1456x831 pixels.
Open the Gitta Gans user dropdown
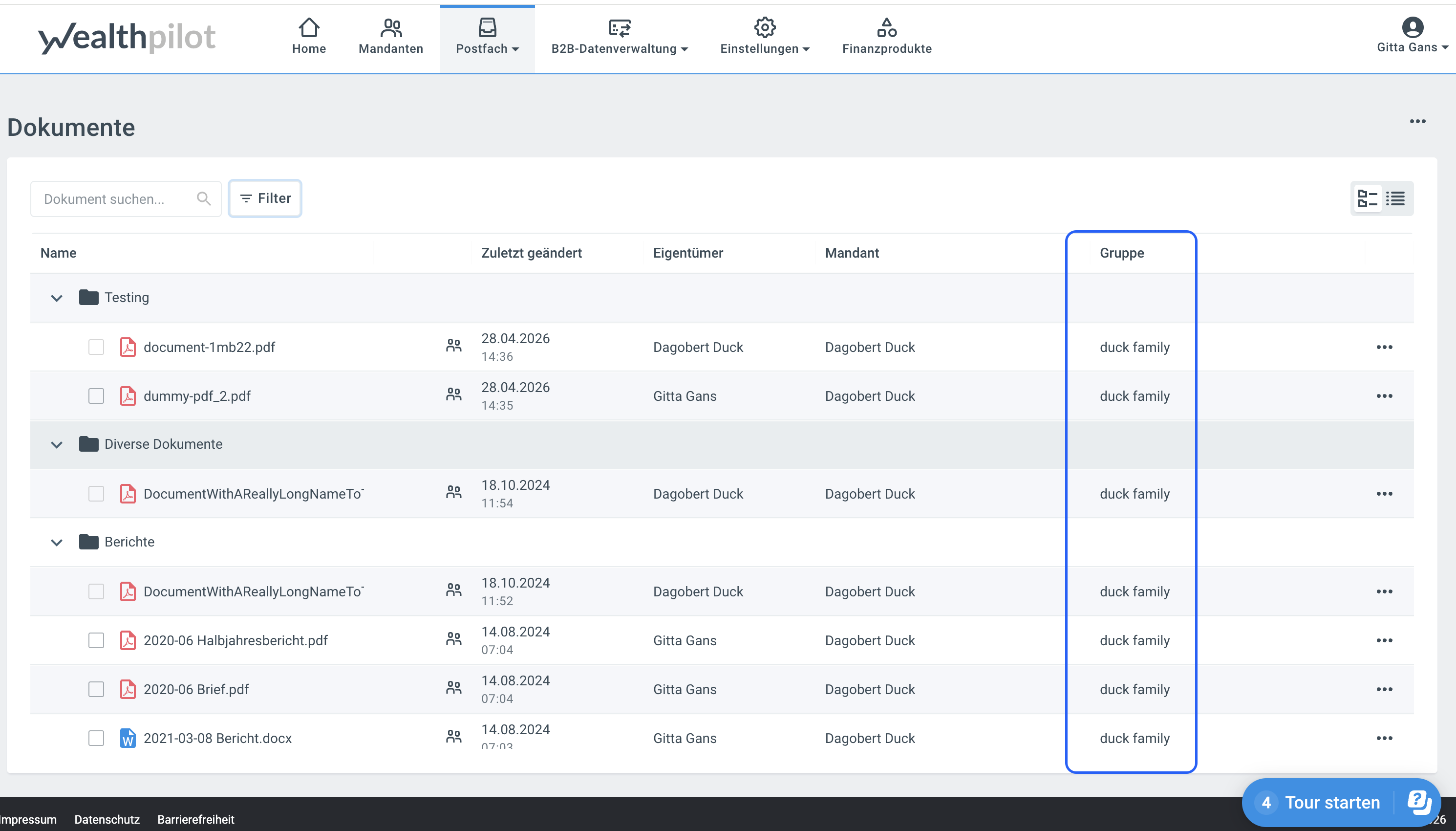[1412, 35]
